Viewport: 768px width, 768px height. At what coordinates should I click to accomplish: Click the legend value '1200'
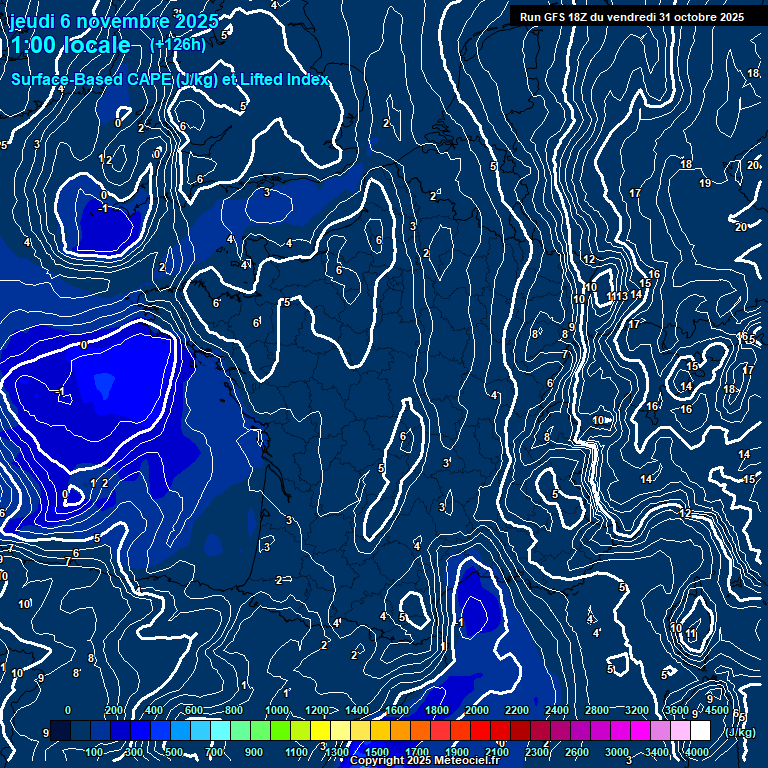tap(317, 710)
